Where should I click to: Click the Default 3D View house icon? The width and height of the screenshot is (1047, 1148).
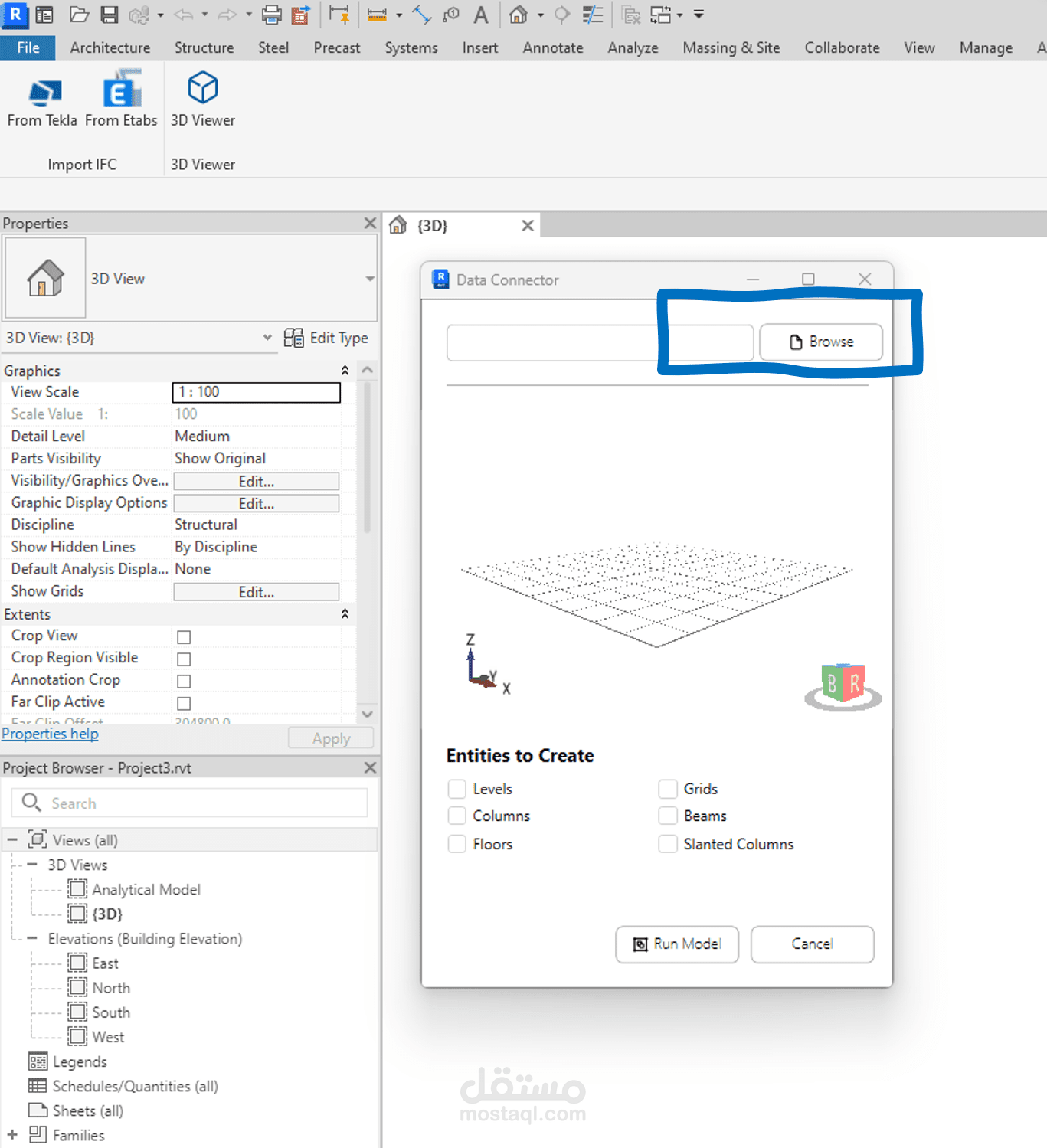[519, 14]
